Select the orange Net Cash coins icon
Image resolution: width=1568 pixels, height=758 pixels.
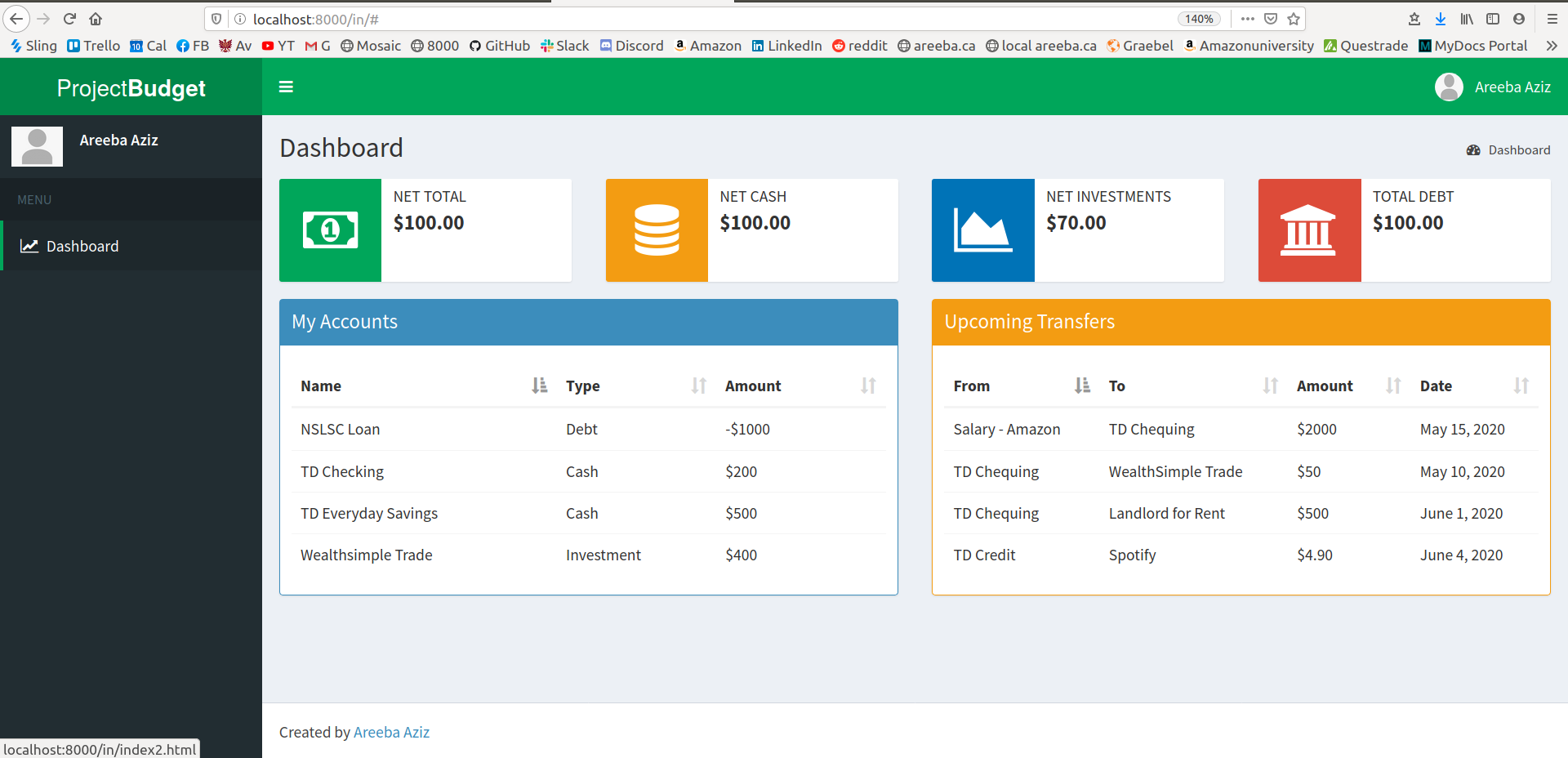[x=657, y=230]
